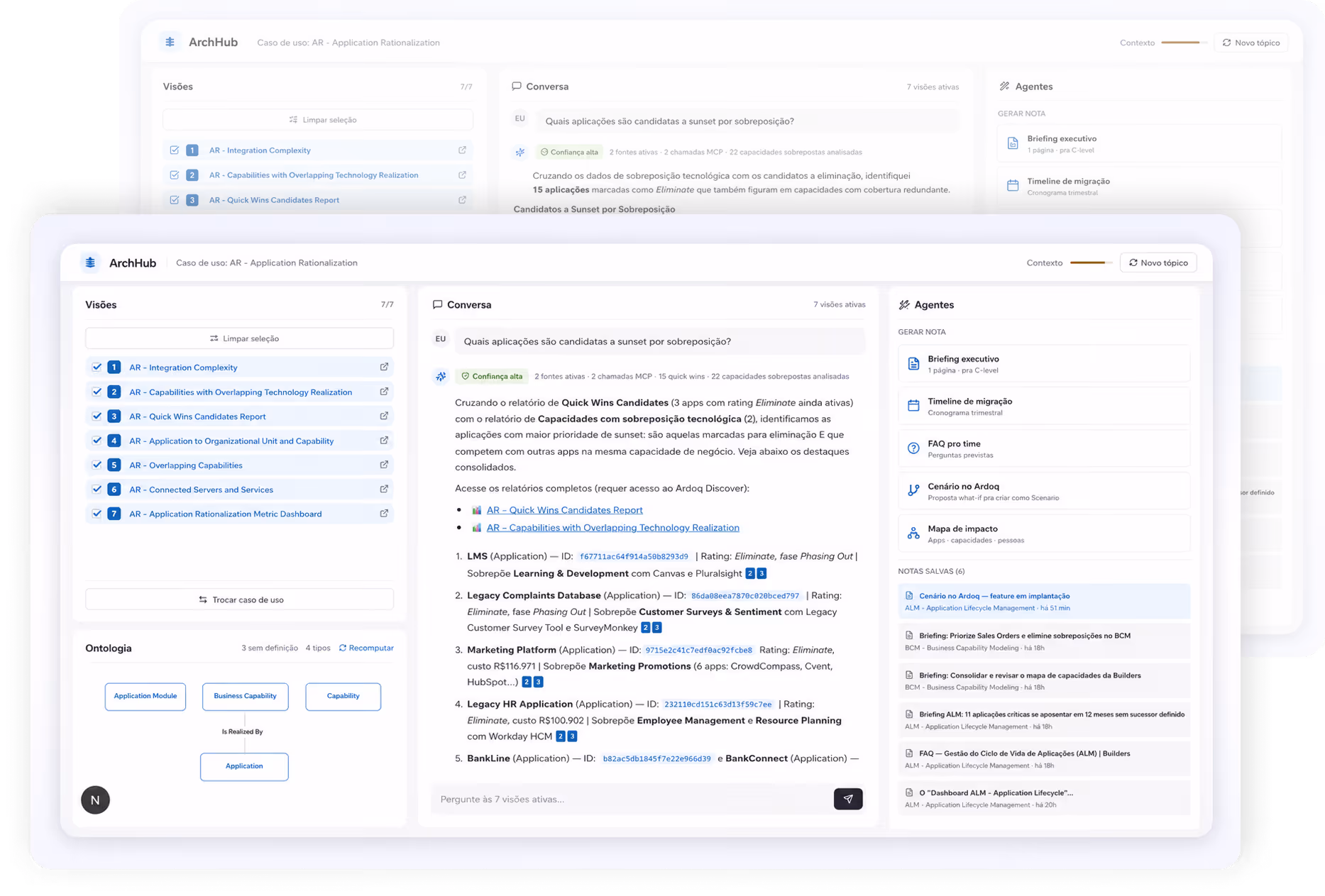
Task: Click the Contexto usage bar in background window
Action: tap(1184, 43)
